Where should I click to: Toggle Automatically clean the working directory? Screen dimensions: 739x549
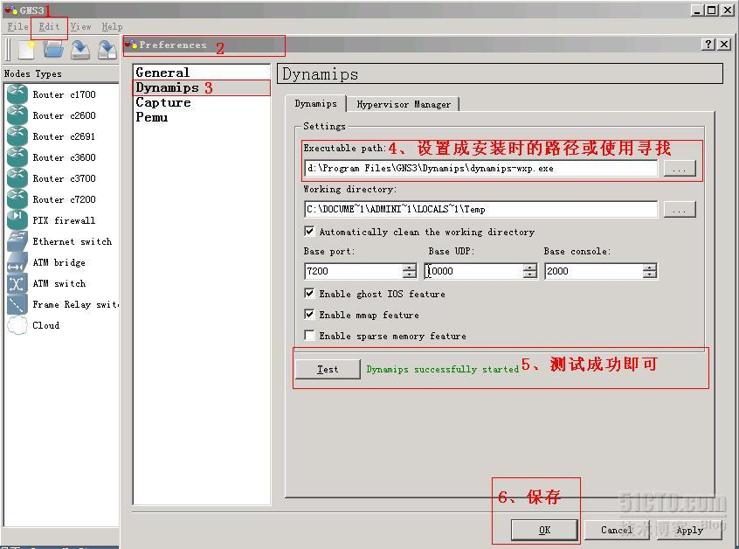(309, 231)
